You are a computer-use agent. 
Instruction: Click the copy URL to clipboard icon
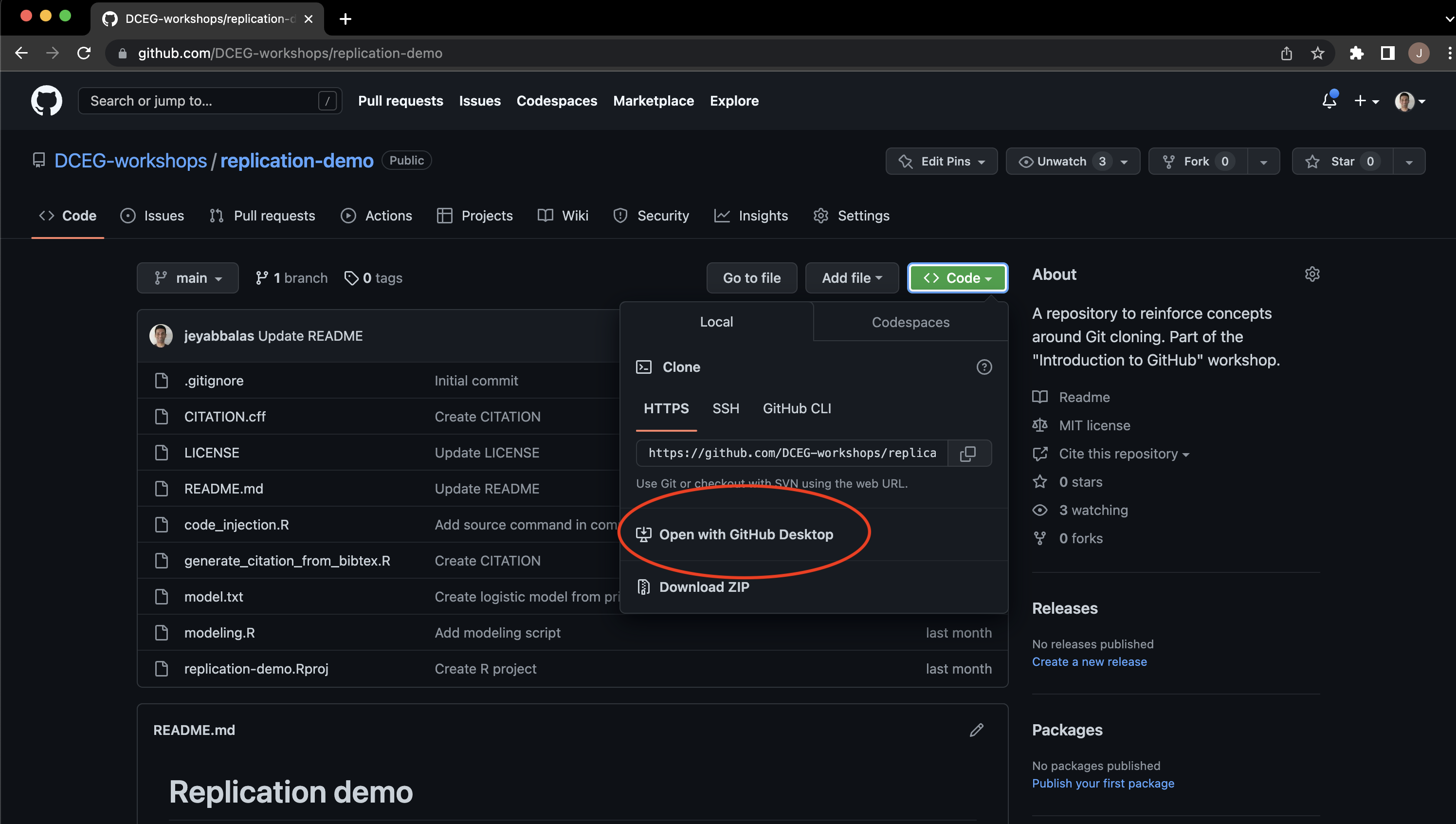pos(968,453)
